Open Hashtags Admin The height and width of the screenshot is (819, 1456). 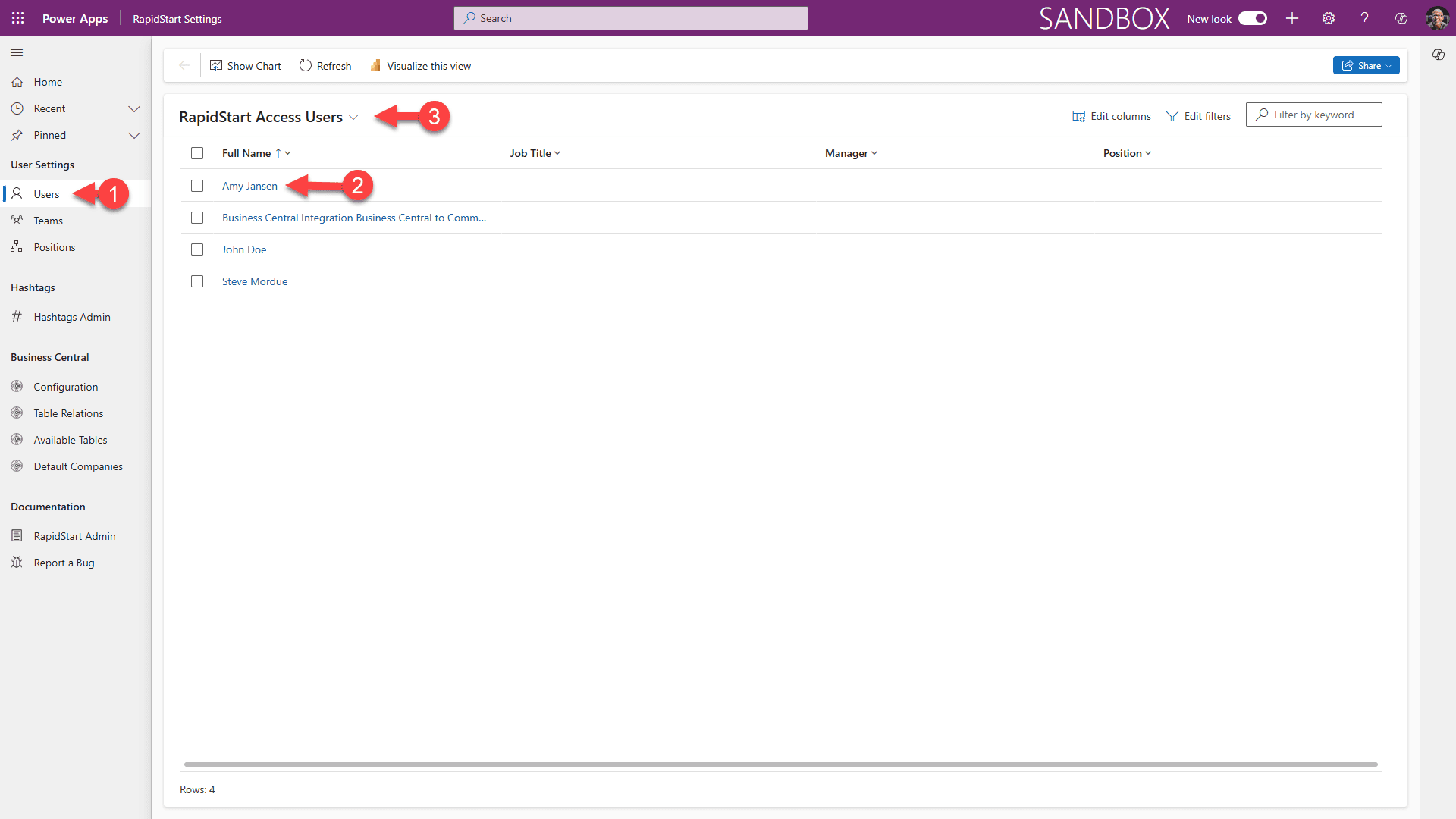[72, 316]
